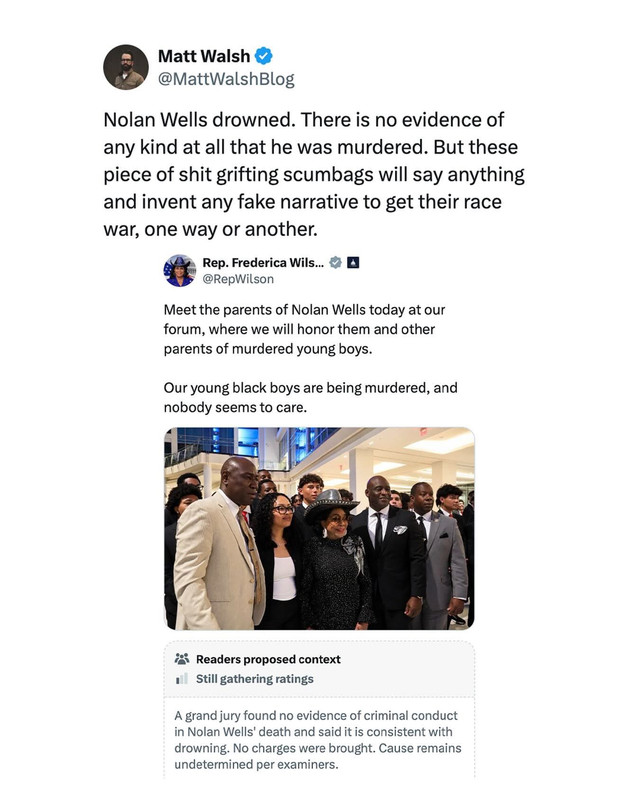This screenshot has height=800, width=640.
Task: Visit the @MattWalshBlog handle
Action: [226, 79]
